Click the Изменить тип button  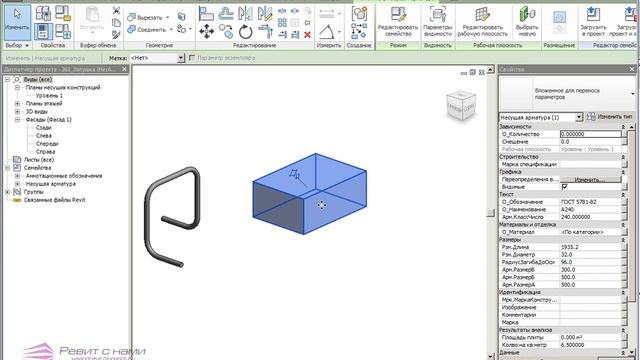[x=610, y=117]
